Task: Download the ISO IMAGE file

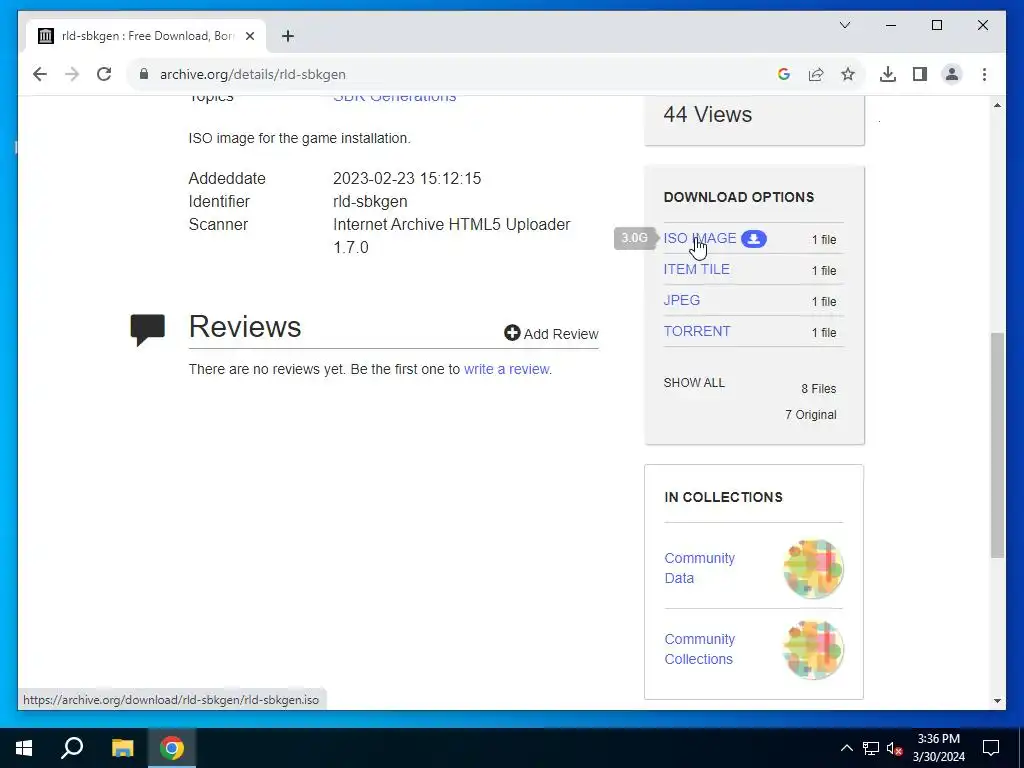Action: click(x=699, y=238)
